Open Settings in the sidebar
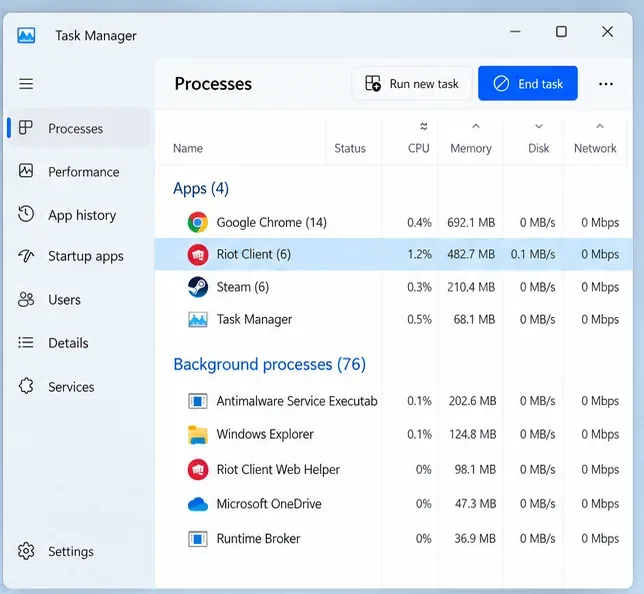This screenshot has height=594, width=644. (79, 551)
